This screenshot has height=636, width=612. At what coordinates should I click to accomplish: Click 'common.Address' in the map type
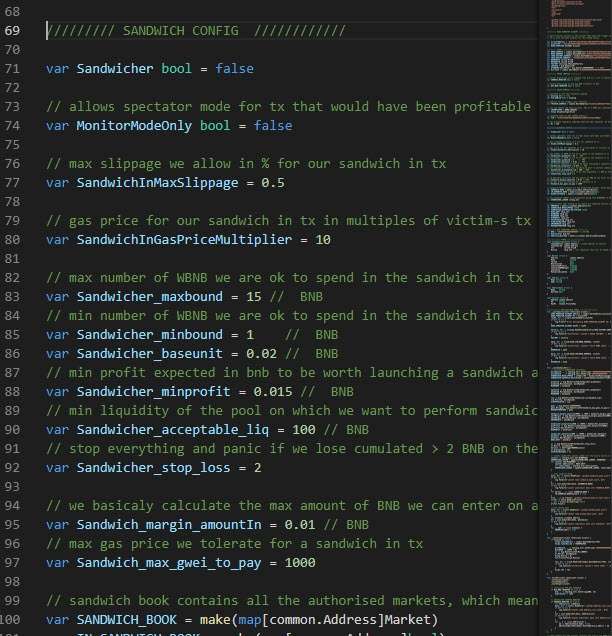pyautogui.click(x=323, y=620)
